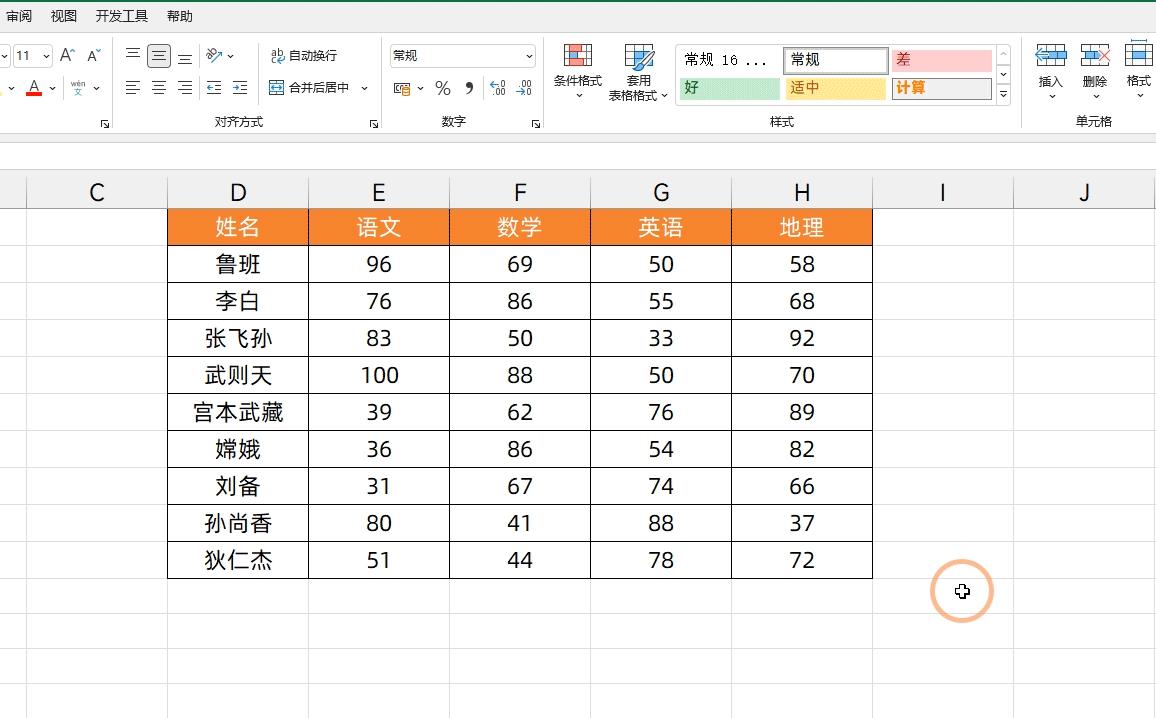Click the increase decimal places icon
Image resolution: width=1156 pixels, height=718 pixels.
point(497,88)
